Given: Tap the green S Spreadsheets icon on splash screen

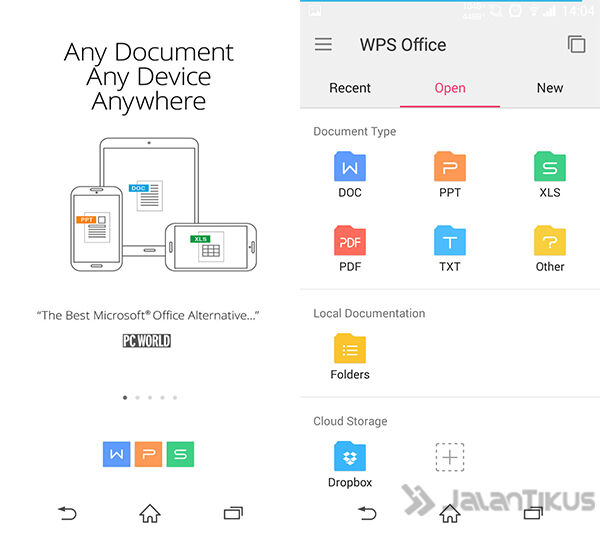Looking at the screenshot, I should click(180, 454).
